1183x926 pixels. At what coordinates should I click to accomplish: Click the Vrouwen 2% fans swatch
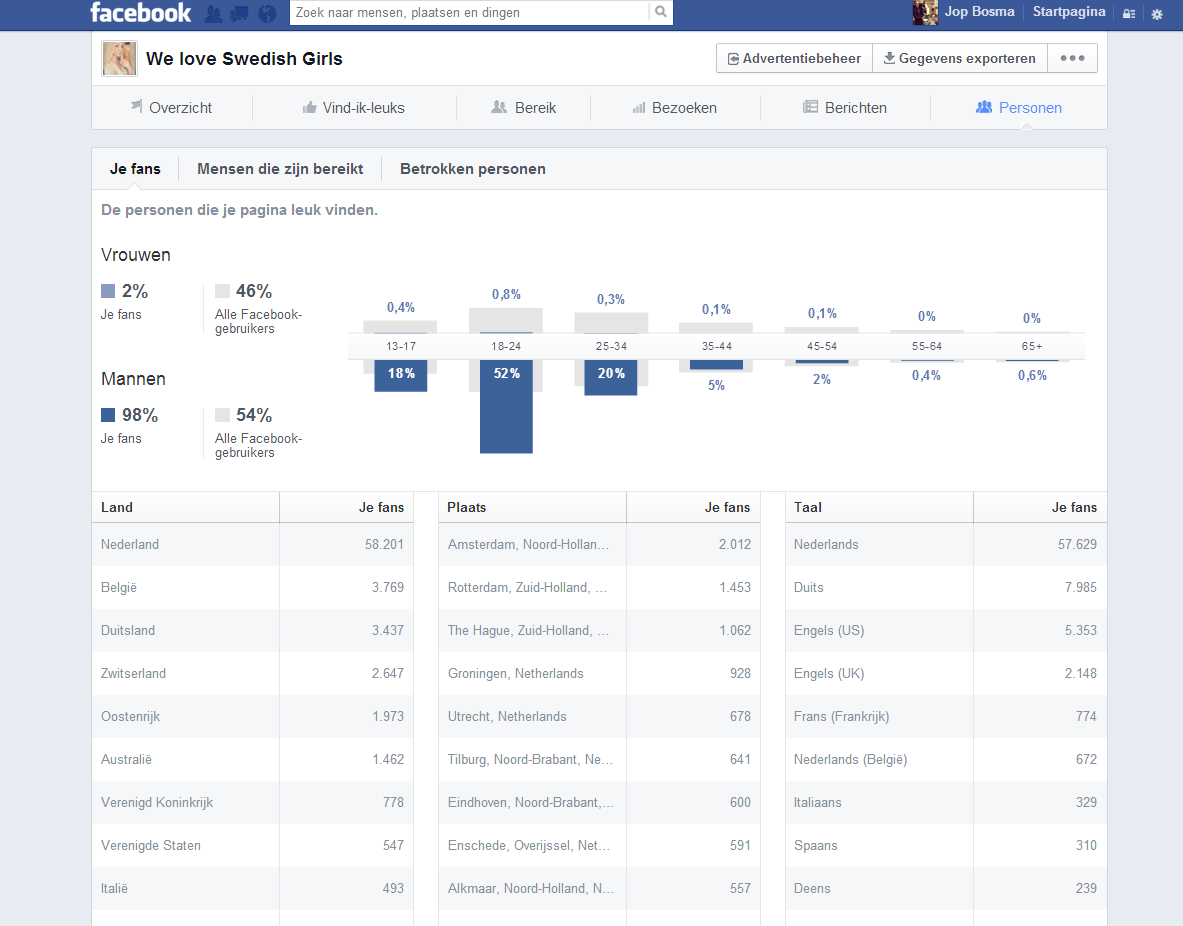pos(108,291)
